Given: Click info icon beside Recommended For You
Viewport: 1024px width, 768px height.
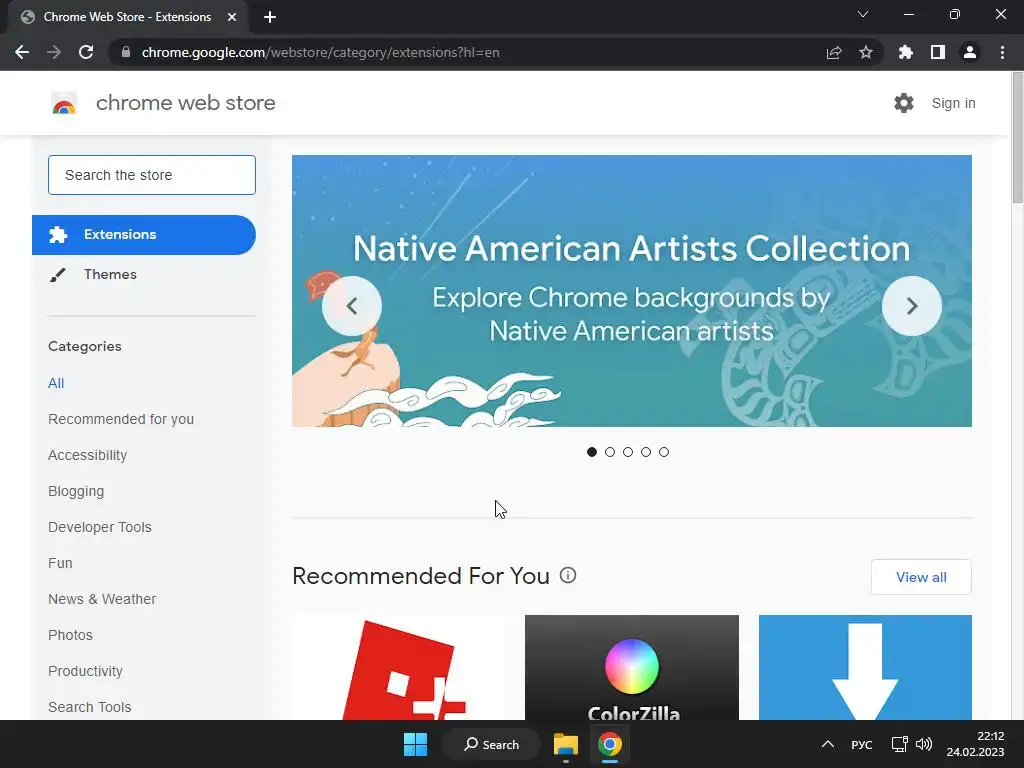Looking at the screenshot, I should click(568, 575).
